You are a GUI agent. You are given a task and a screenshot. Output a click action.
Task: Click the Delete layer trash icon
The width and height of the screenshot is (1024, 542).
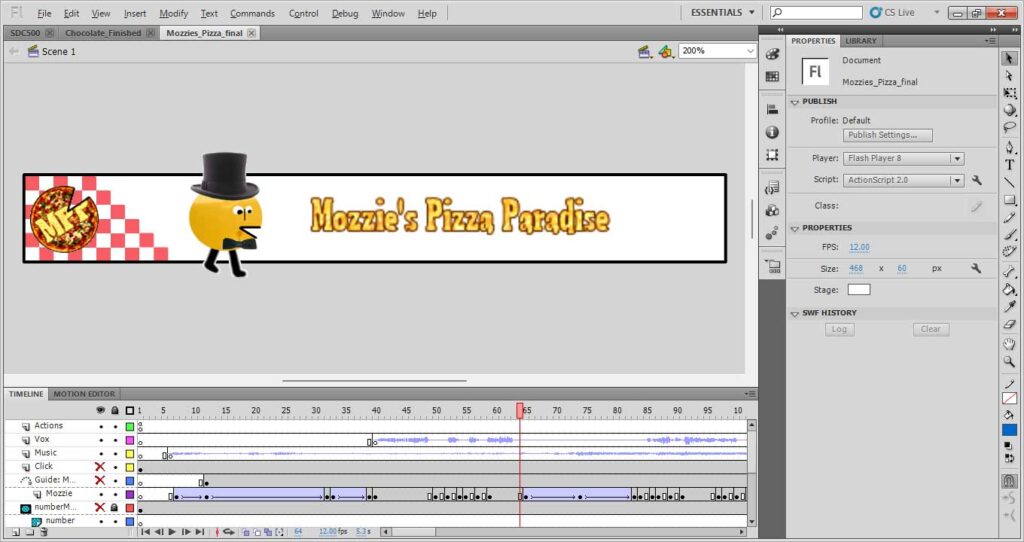(44, 532)
